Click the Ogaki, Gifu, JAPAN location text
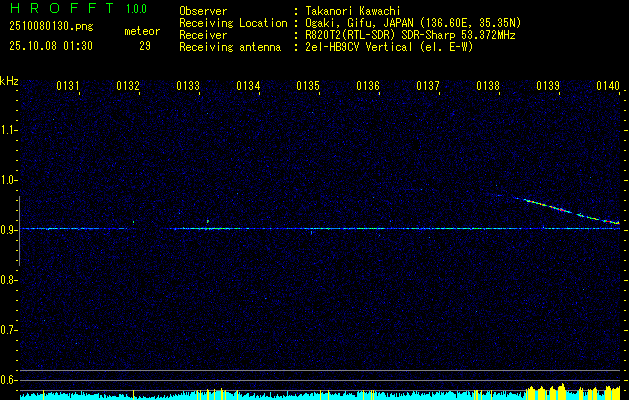629x400 pixels. click(413, 23)
